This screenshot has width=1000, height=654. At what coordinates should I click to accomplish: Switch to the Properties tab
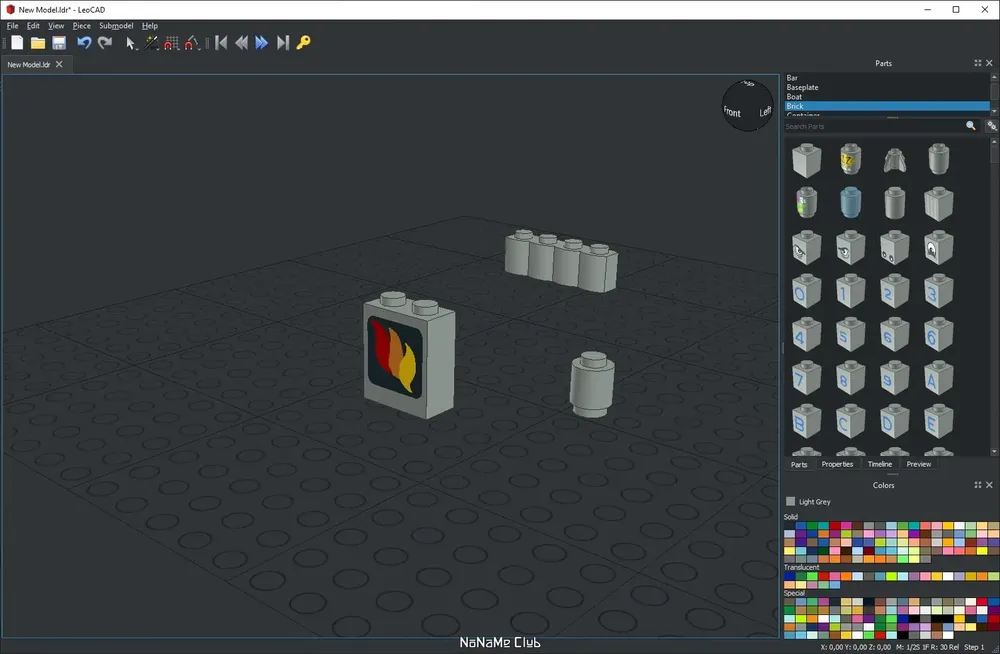click(x=837, y=464)
